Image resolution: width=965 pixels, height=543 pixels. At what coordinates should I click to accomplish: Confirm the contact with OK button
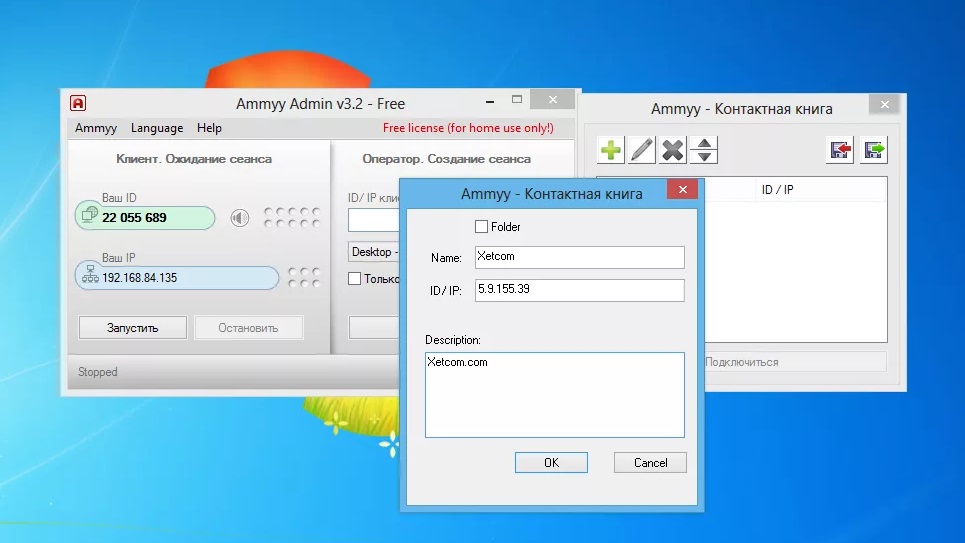(551, 462)
